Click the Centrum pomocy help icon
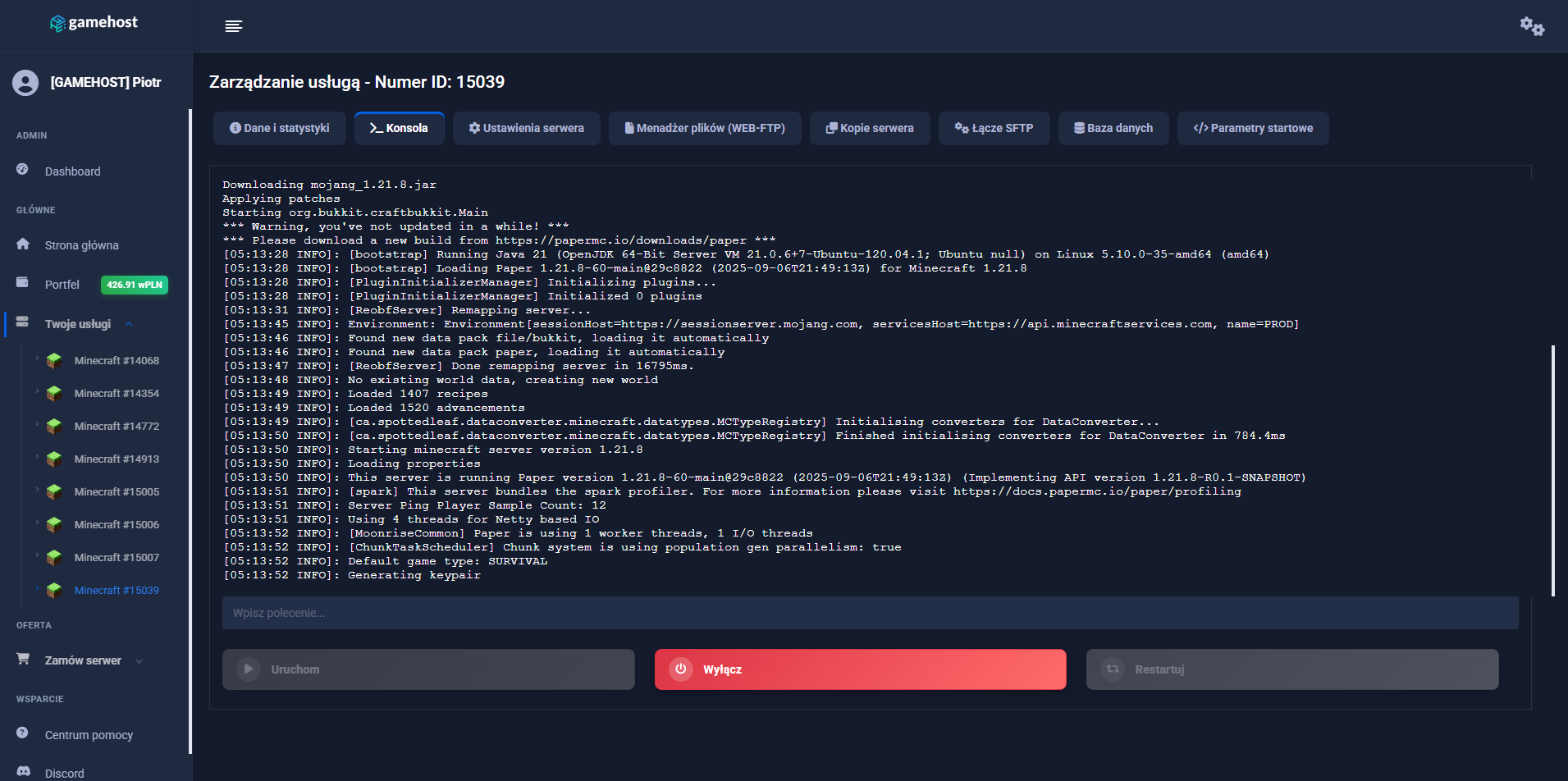The height and width of the screenshot is (781, 1568). point(23,733)
